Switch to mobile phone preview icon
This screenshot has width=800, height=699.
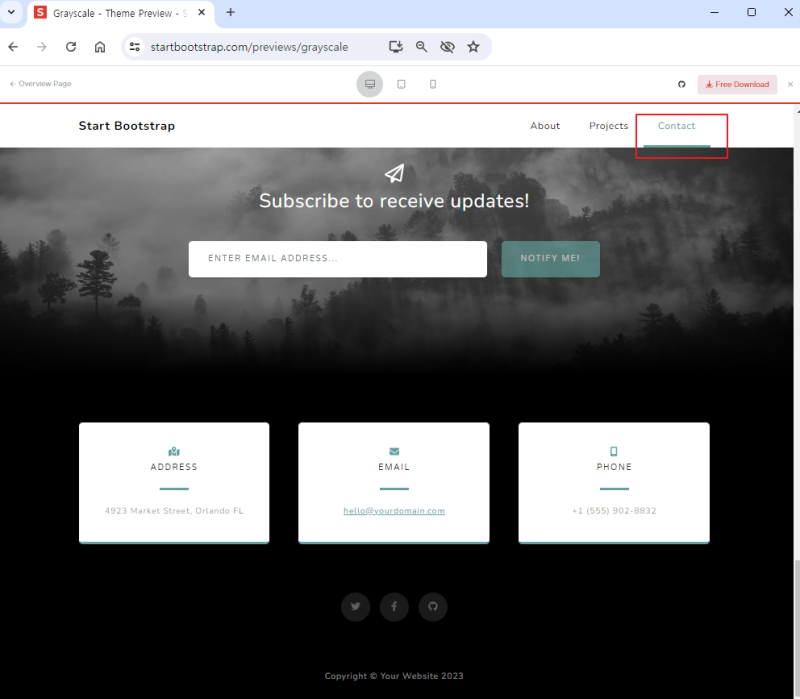433,84
